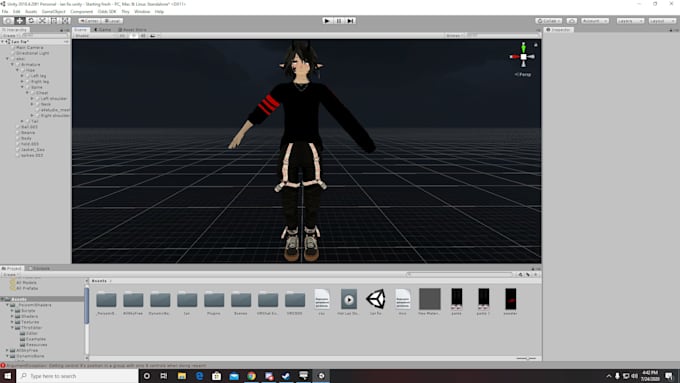Toggle Persp projection label
680x383 pixels.
click(523, 75)
